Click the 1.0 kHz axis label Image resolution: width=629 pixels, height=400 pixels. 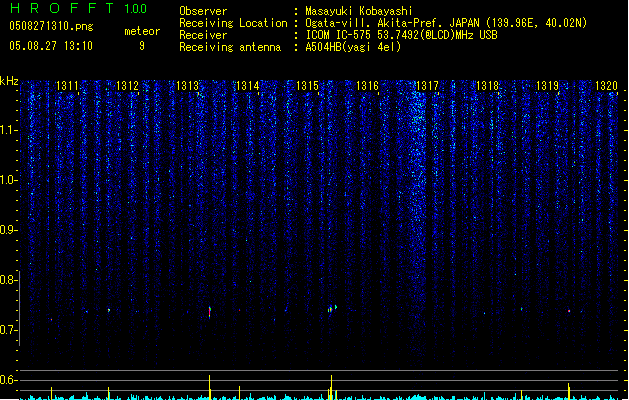coord(8,180)
